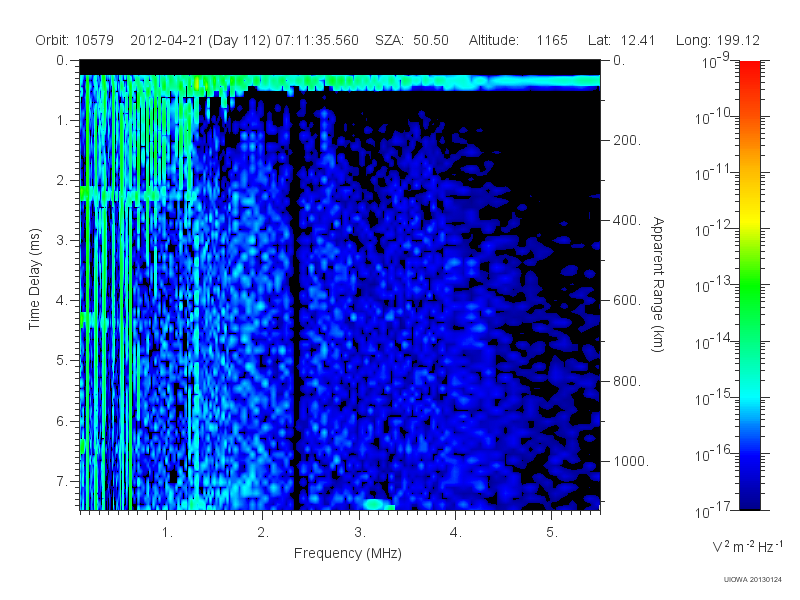
Task: Click the Apparent Range (km) axis label
Action: click(x=658, y=284)
